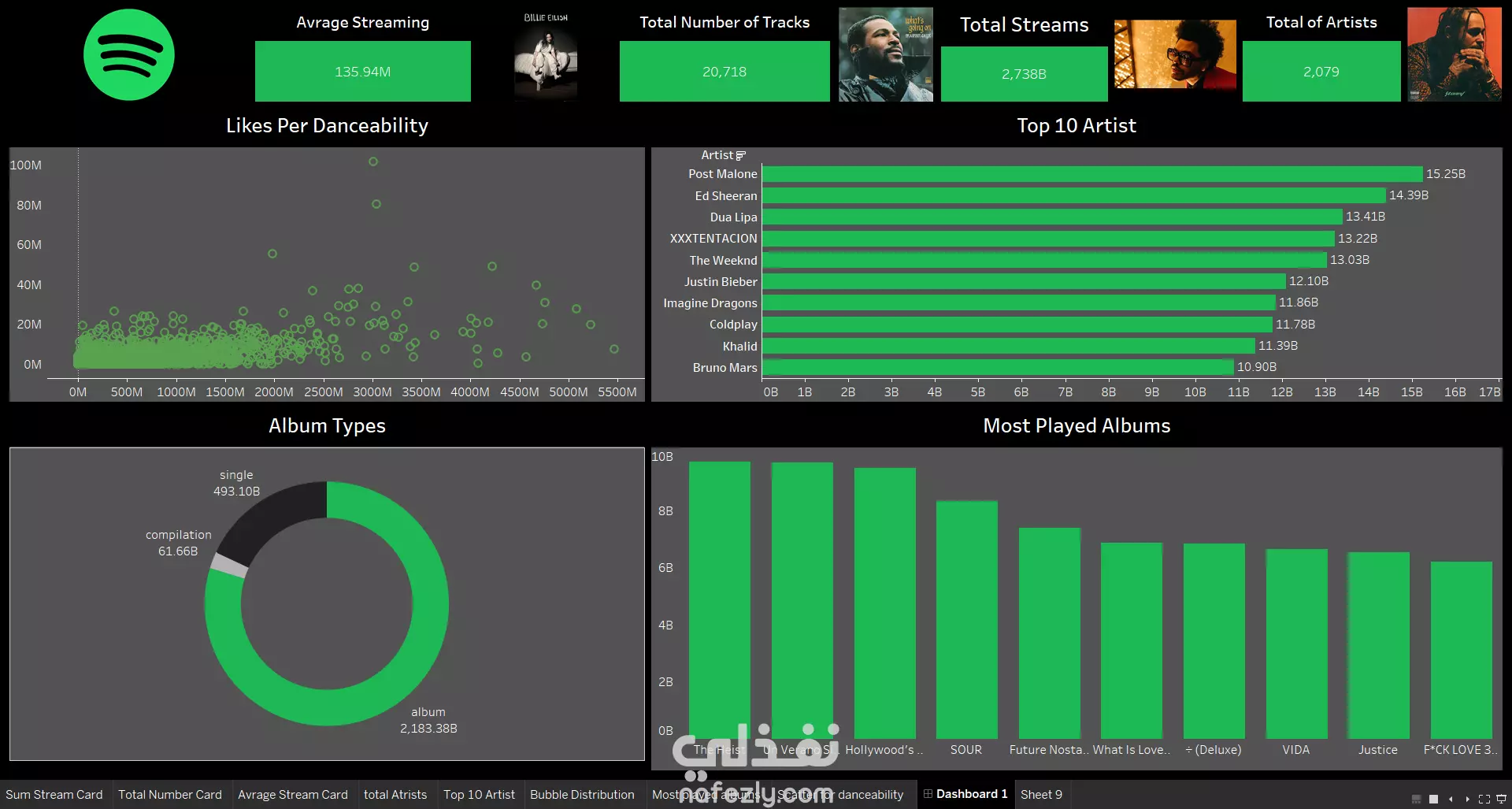1512x809 pixels.
Task: Click the '14.39B' value label
Action: [x=1409, y=195]
